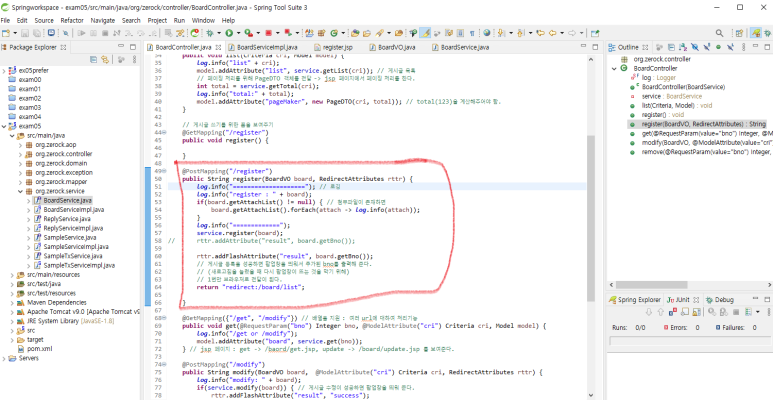Screen dimensions: 773x400
Task: Switch to the Spring Explorer tab
Action: tap(635, 299)
